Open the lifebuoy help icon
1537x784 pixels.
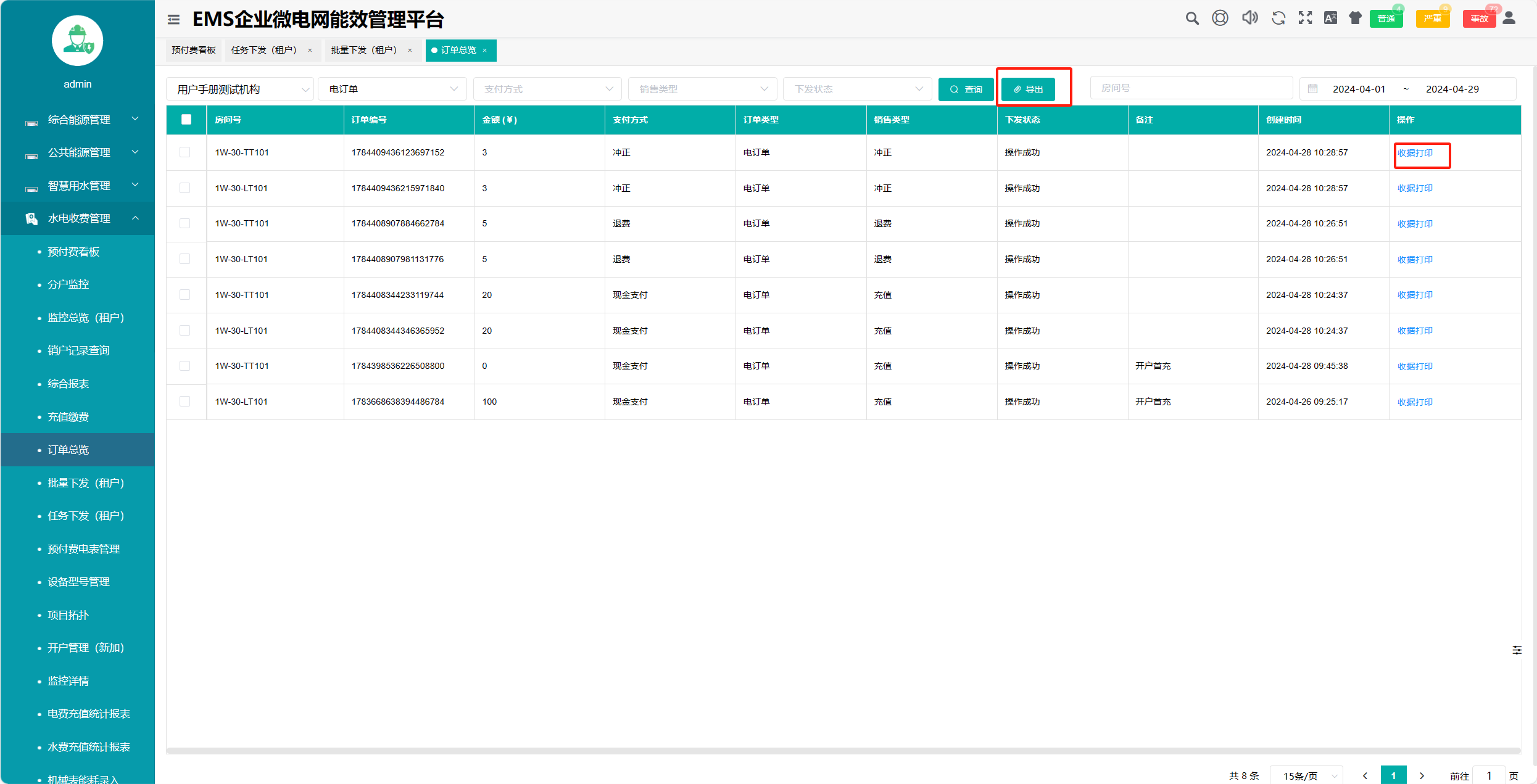pyautogui.click(x=1219, y=19)
